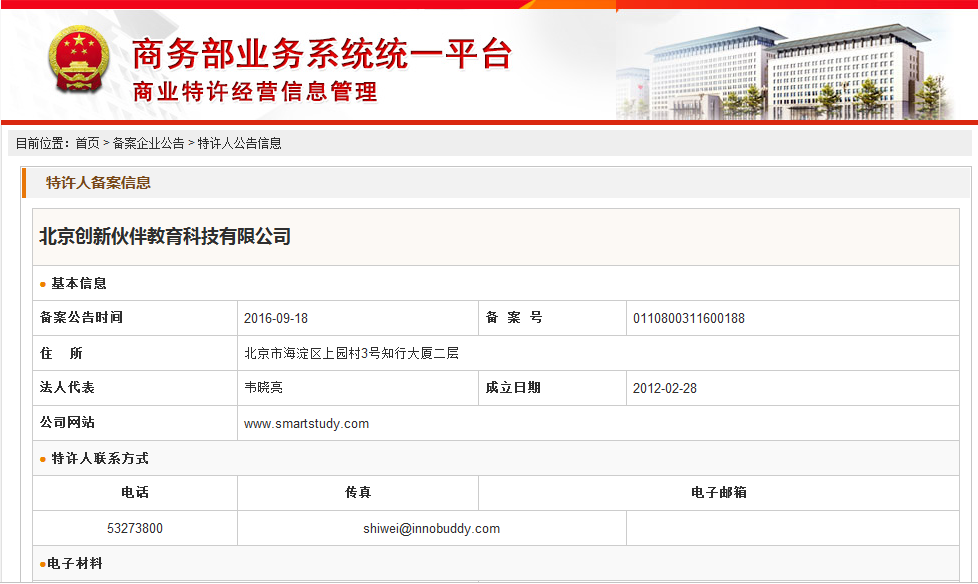Click the 基本信息 section header
The image size is (978, 584).
pos(79,283)
